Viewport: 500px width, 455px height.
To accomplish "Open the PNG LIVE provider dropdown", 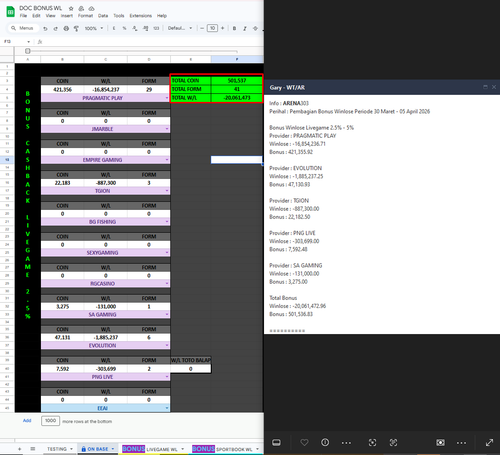I will (167, 377).
